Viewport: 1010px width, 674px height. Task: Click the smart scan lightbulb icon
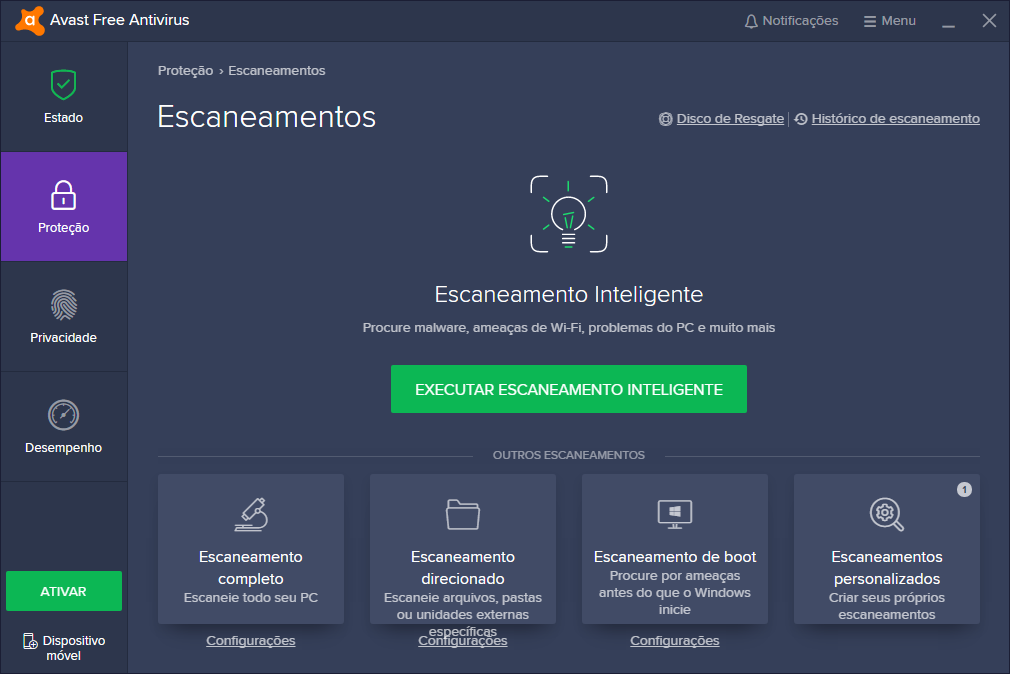569,214
